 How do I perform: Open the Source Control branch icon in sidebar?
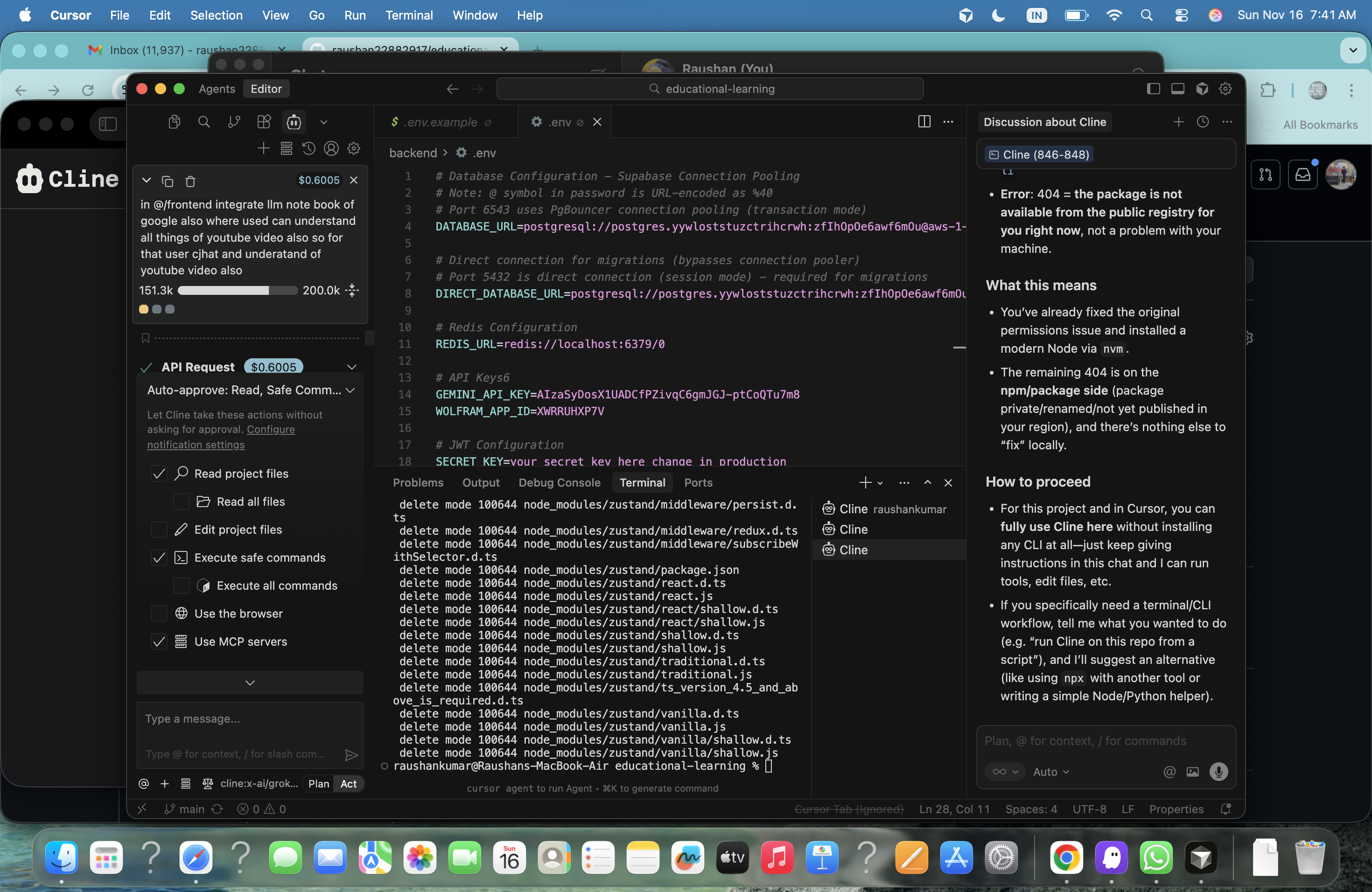tap(233, 122)
